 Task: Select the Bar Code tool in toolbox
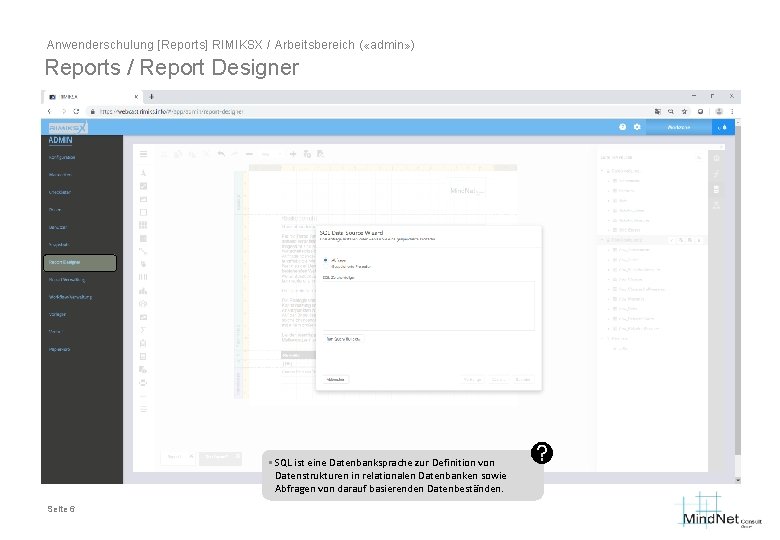143,277
